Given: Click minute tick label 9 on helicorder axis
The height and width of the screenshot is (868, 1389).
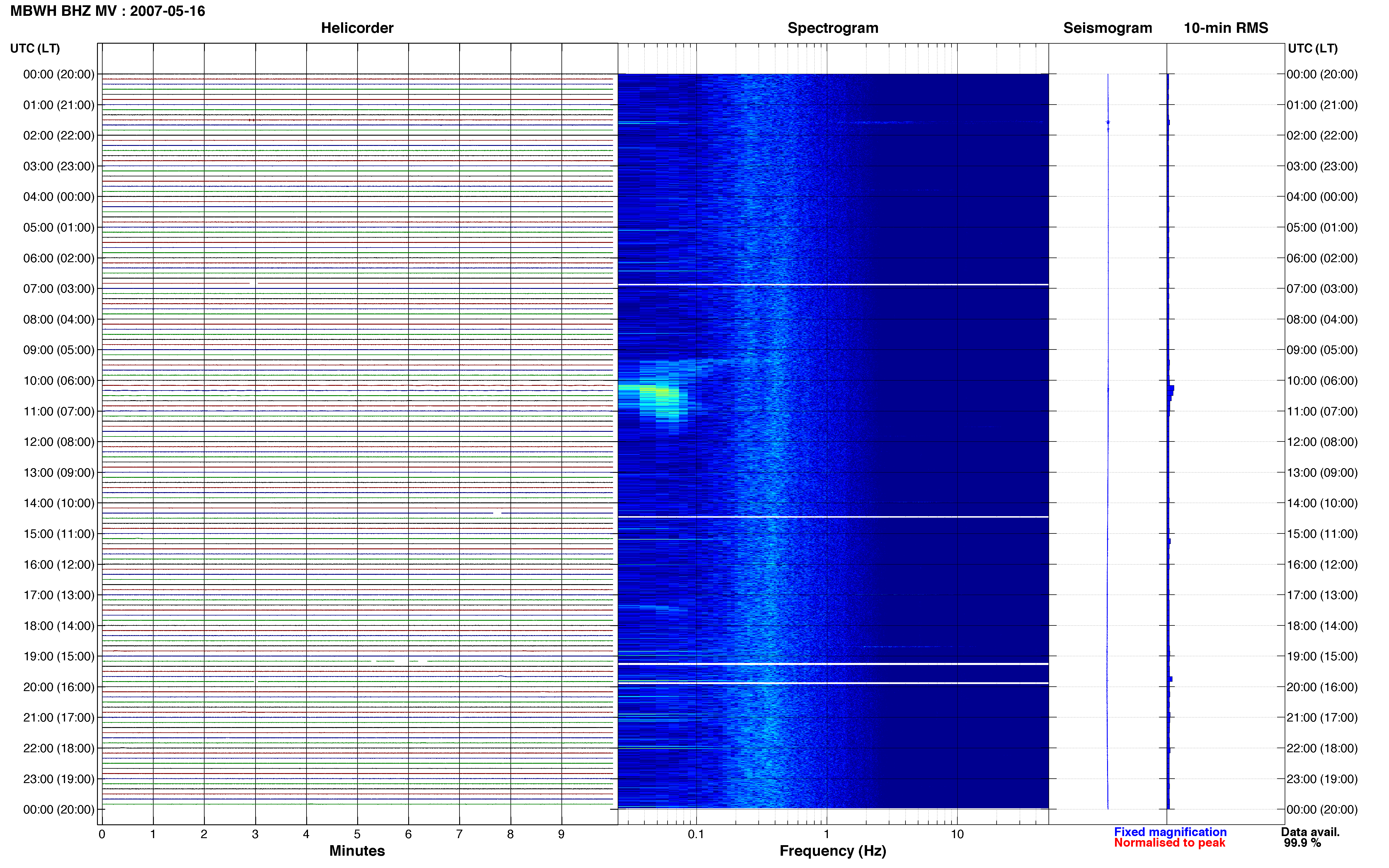Looking at the screenshot, I should pyautogui.click(x=561, y=834).
